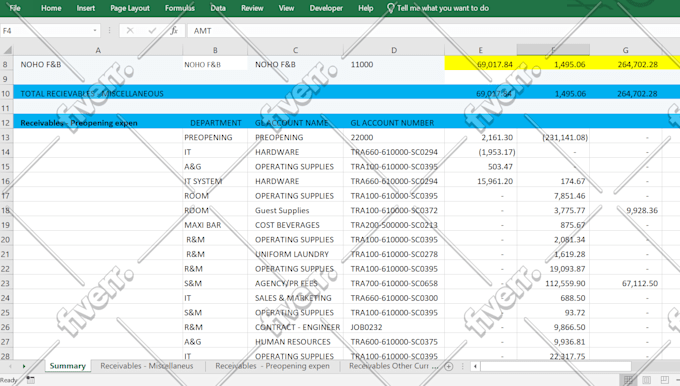Select column G header

tap(625, 50)
